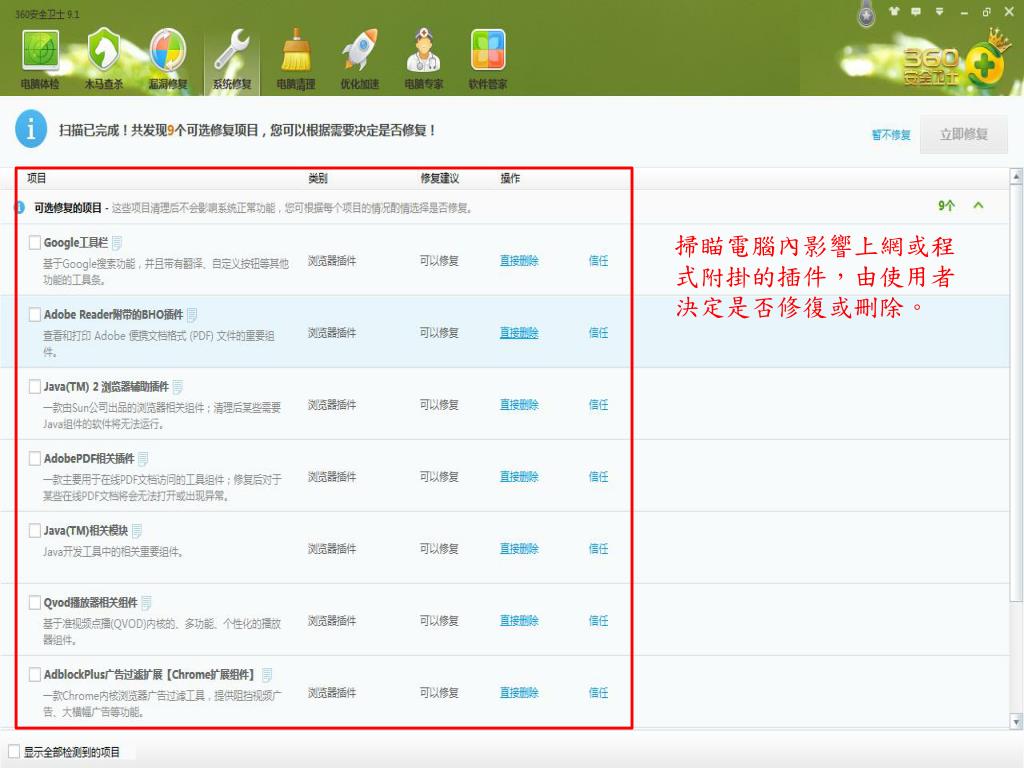Click the 类别 column header
Image resolution: width=1024 pixels, height=768 pixels.
click(x=318, y=178)
